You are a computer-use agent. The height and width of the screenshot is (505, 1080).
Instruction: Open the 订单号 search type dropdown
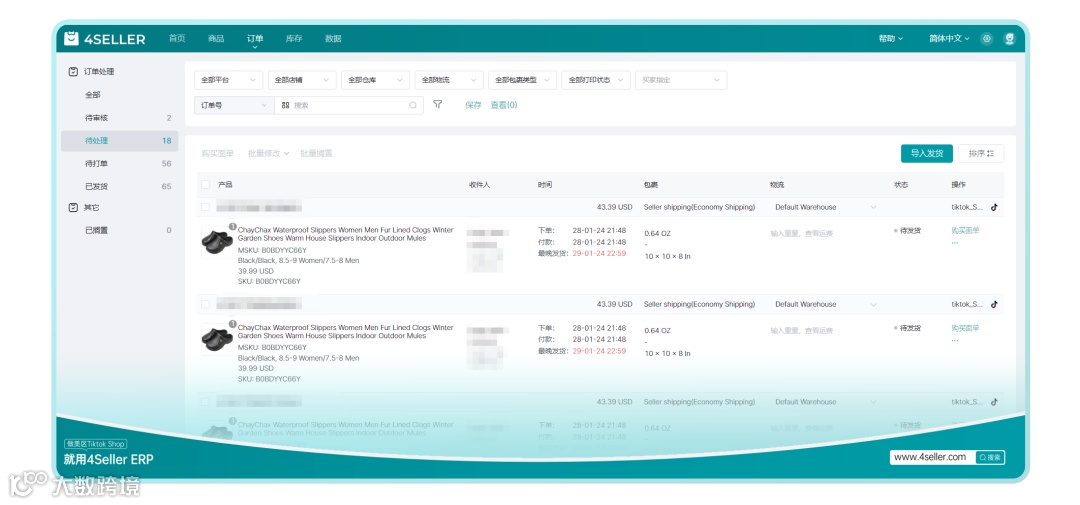click(x=234, y=105)
